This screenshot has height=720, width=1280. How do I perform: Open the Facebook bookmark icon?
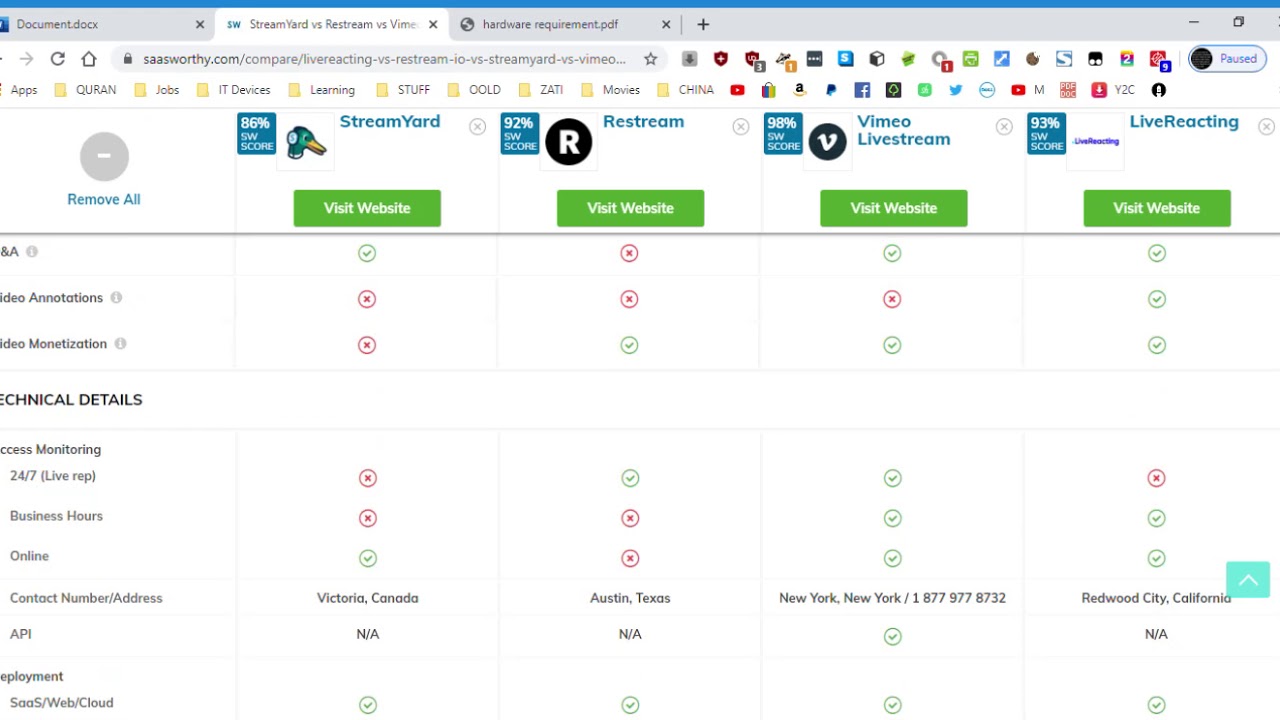pos(862,90)
